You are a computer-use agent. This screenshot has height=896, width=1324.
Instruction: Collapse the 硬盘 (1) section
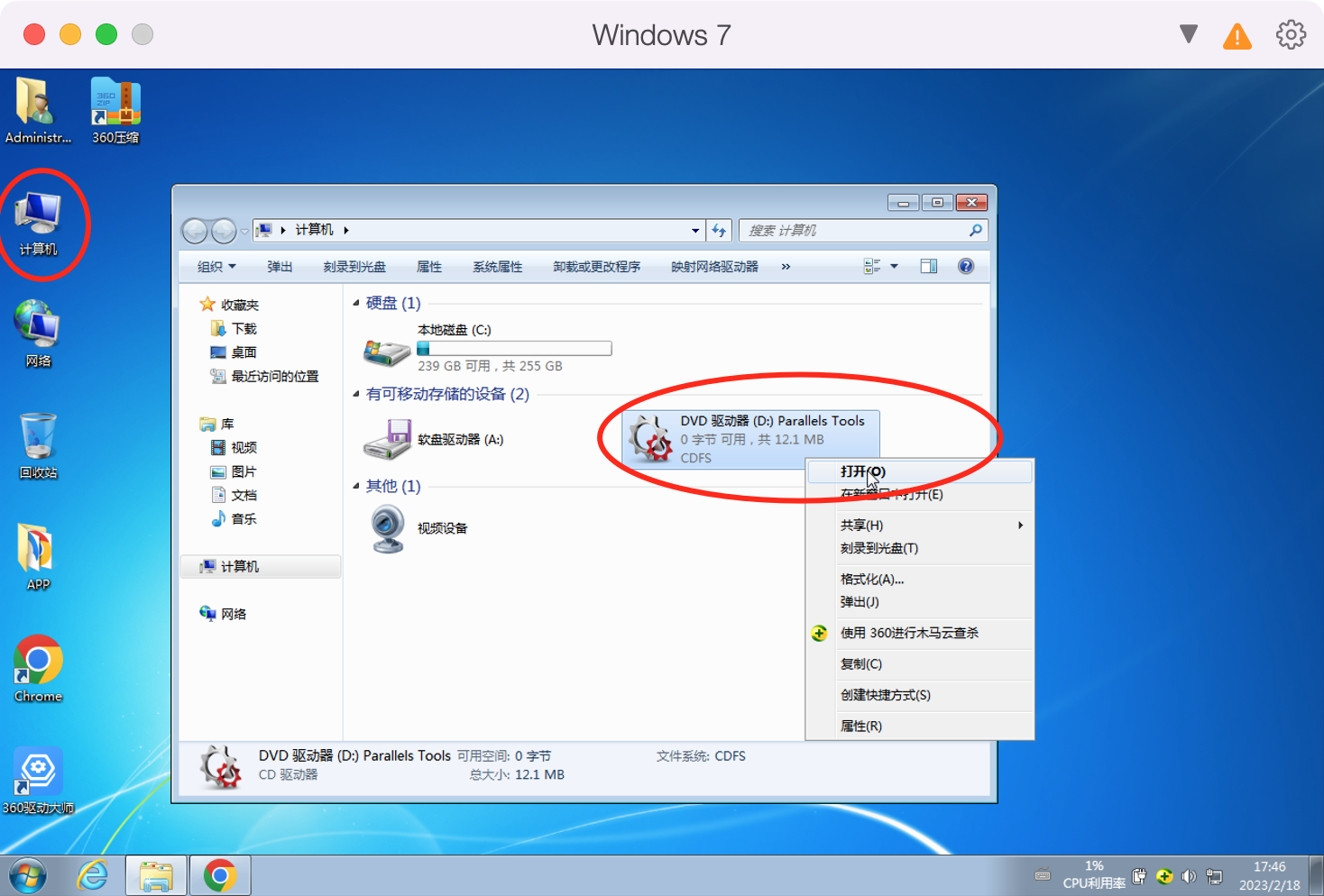[x=357, y=303]
